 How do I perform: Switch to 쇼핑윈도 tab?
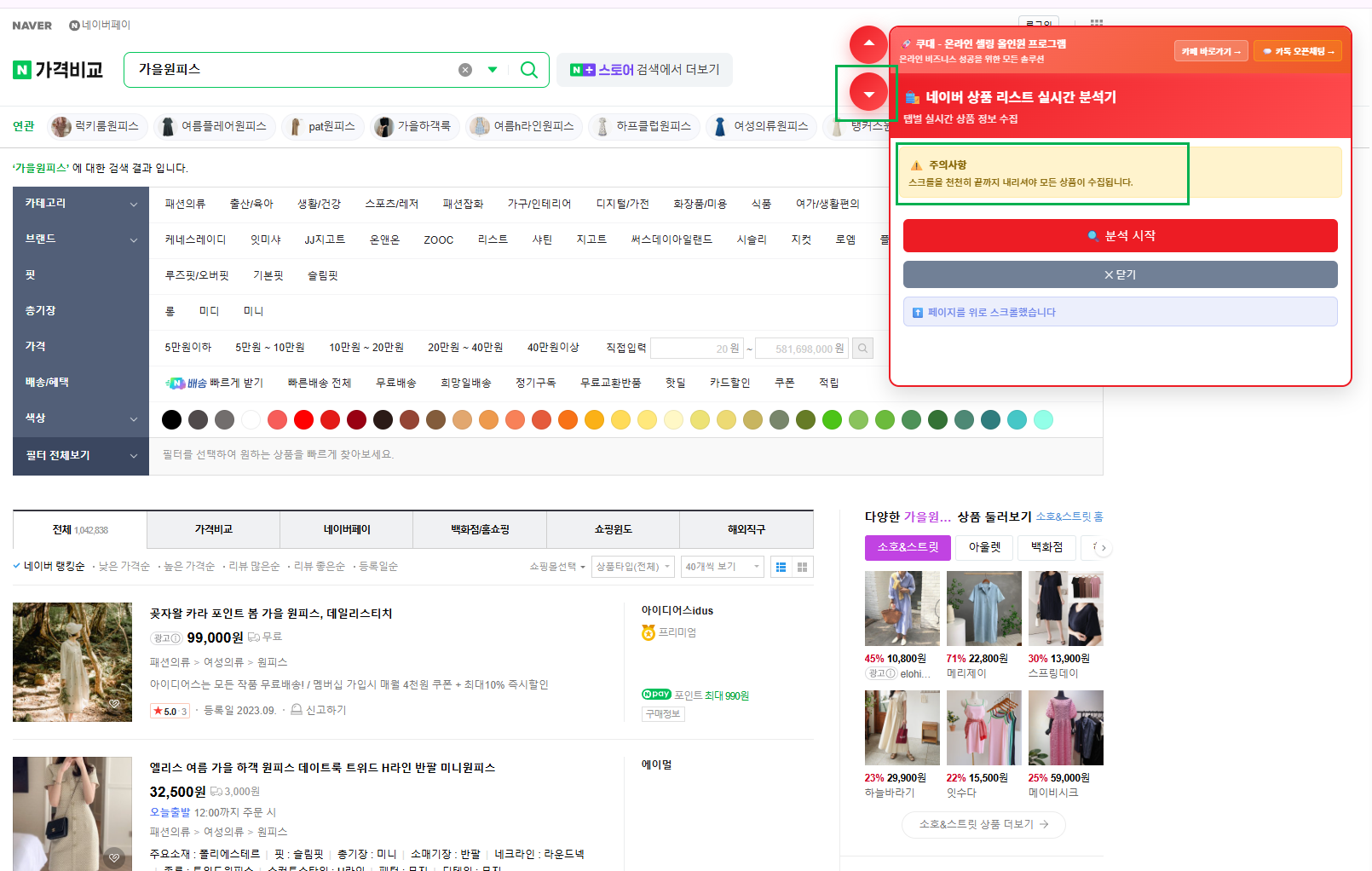click(613, 529)
